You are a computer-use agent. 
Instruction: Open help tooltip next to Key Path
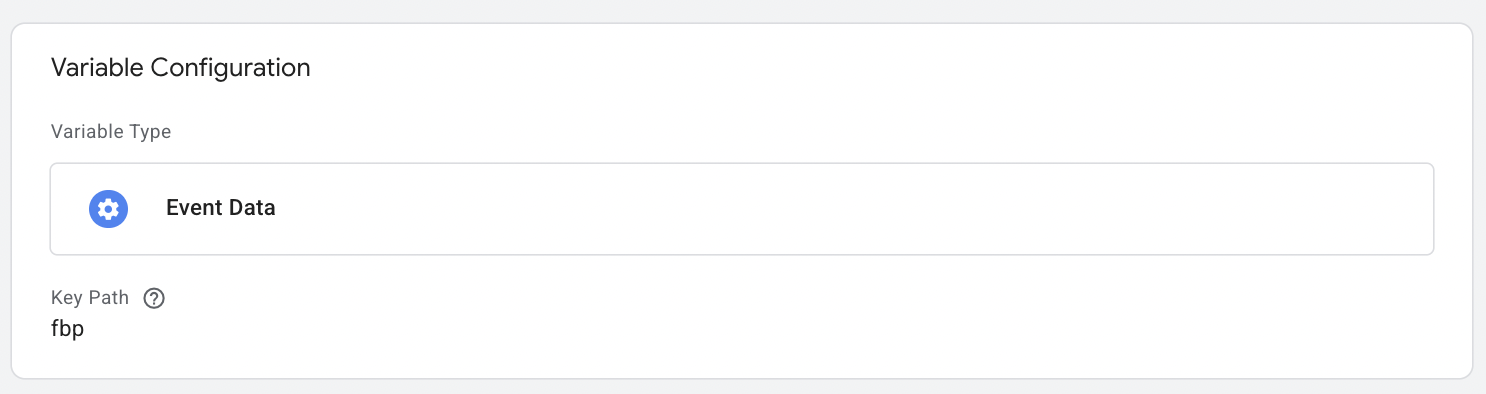[154, 298]
